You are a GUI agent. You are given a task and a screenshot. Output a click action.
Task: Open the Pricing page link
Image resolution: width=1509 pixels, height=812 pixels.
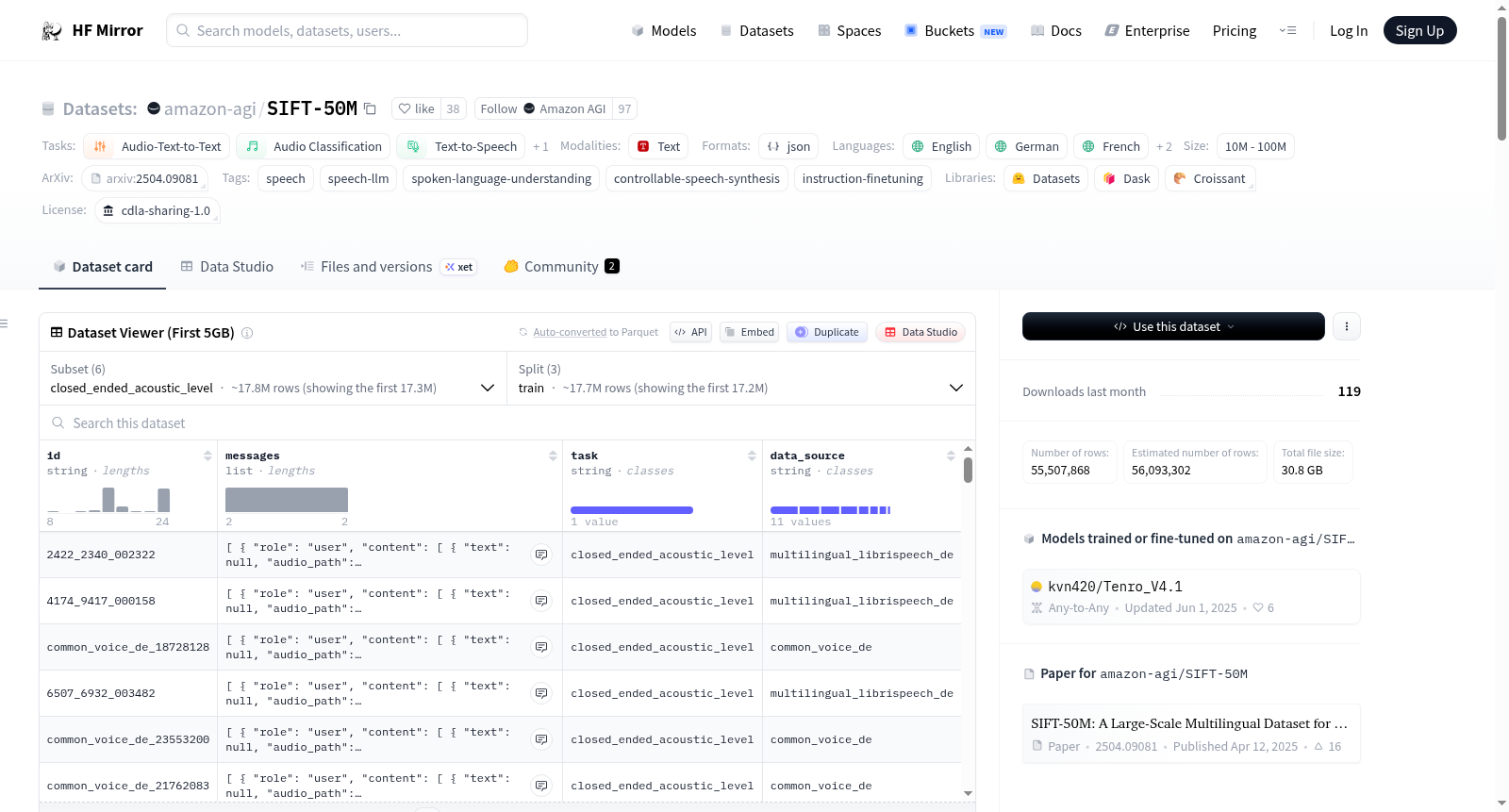[x=1234, y=31]
